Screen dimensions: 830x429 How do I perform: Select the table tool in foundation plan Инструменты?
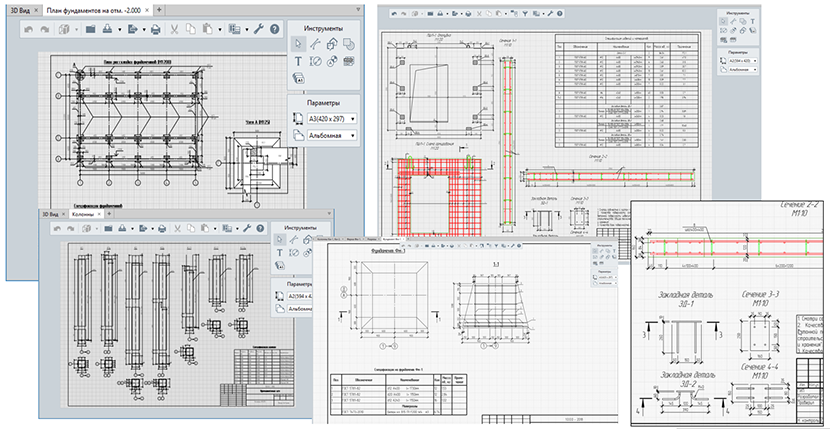[348, 61]
